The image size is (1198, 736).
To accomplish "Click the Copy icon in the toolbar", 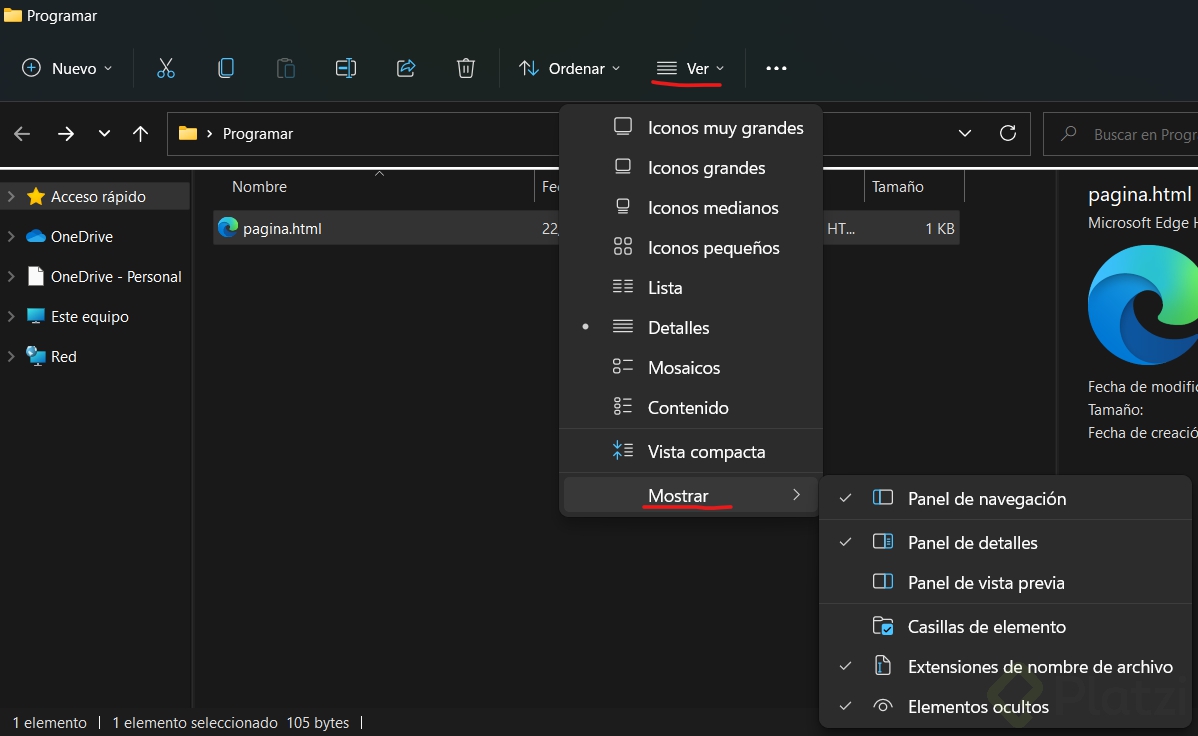I will [x=225, y=68].
